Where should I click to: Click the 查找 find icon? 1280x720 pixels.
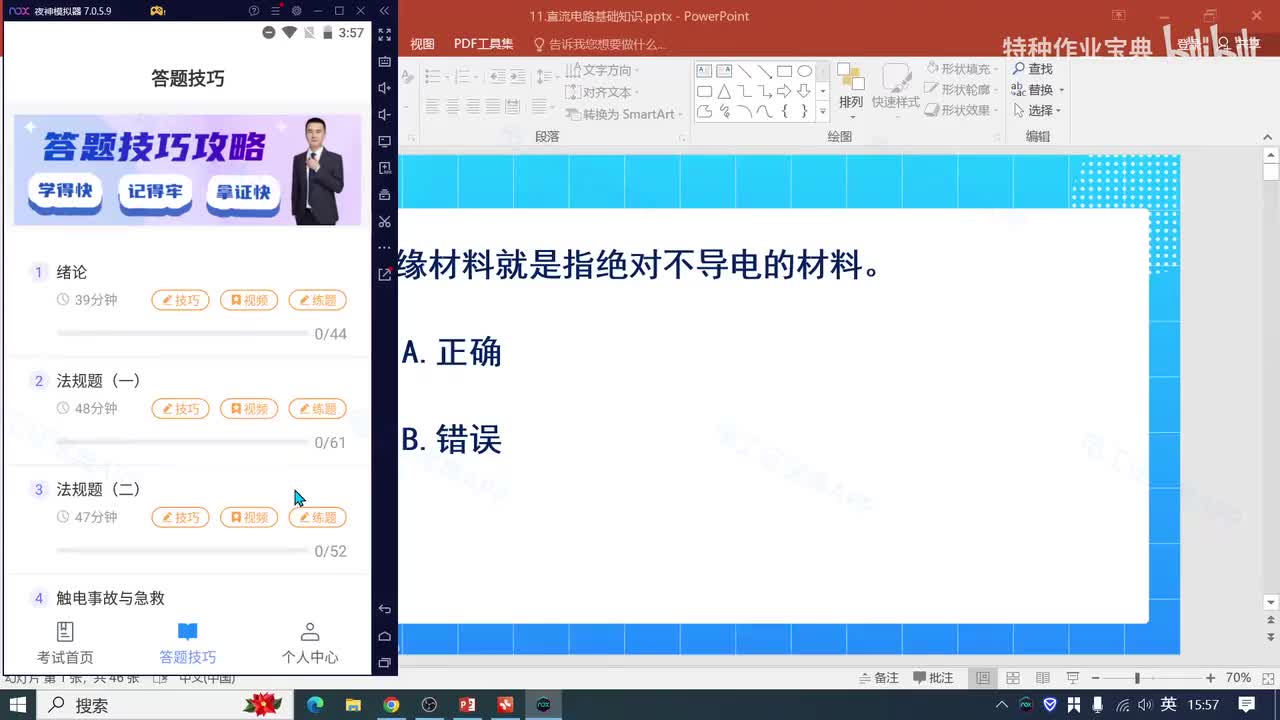[1019, 69]
